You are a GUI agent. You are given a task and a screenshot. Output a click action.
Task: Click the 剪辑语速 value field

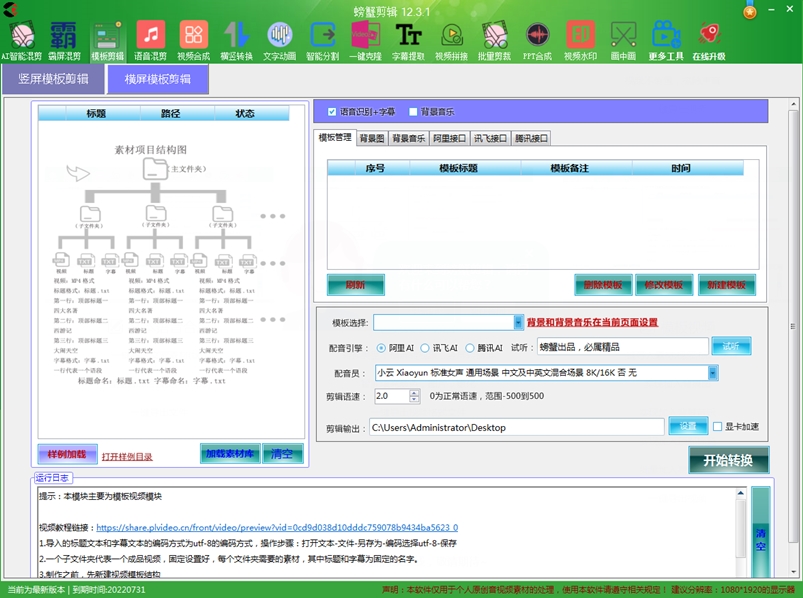[x=392, y=396]
